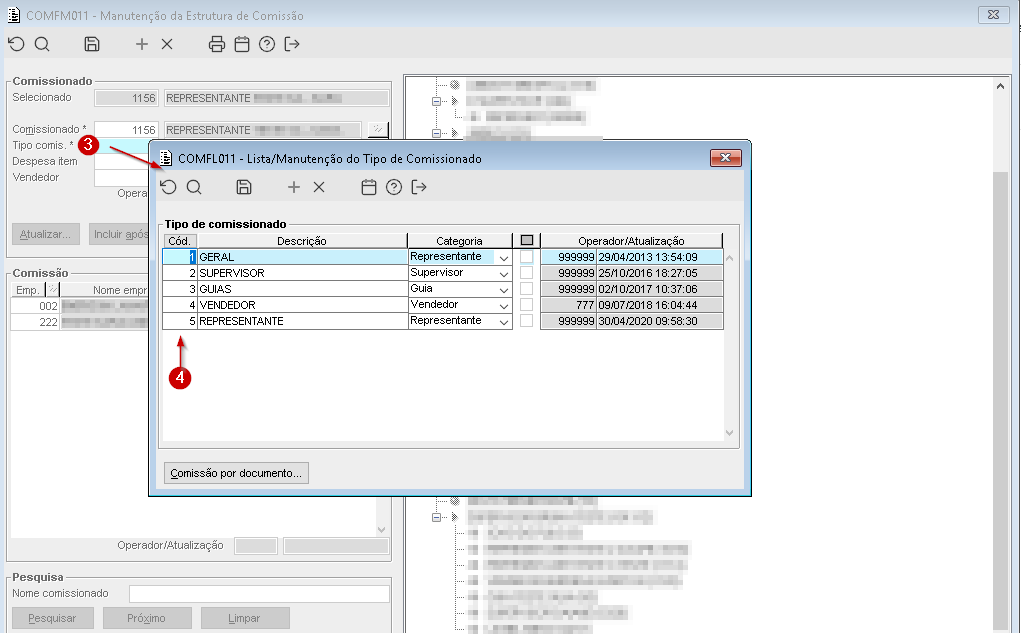
Task: Collapse second tree node at top of tree
Action: tap(436, 133)
